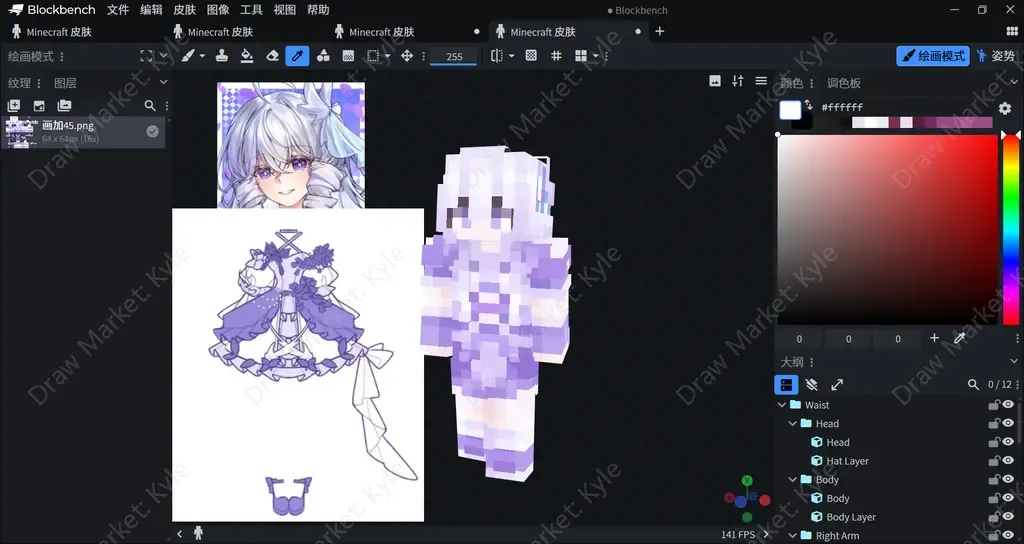The height and width of the screenshot is (544, 1024).
Task: Open the 皮肤 (Skin) menu
Action: click(184, 10)
